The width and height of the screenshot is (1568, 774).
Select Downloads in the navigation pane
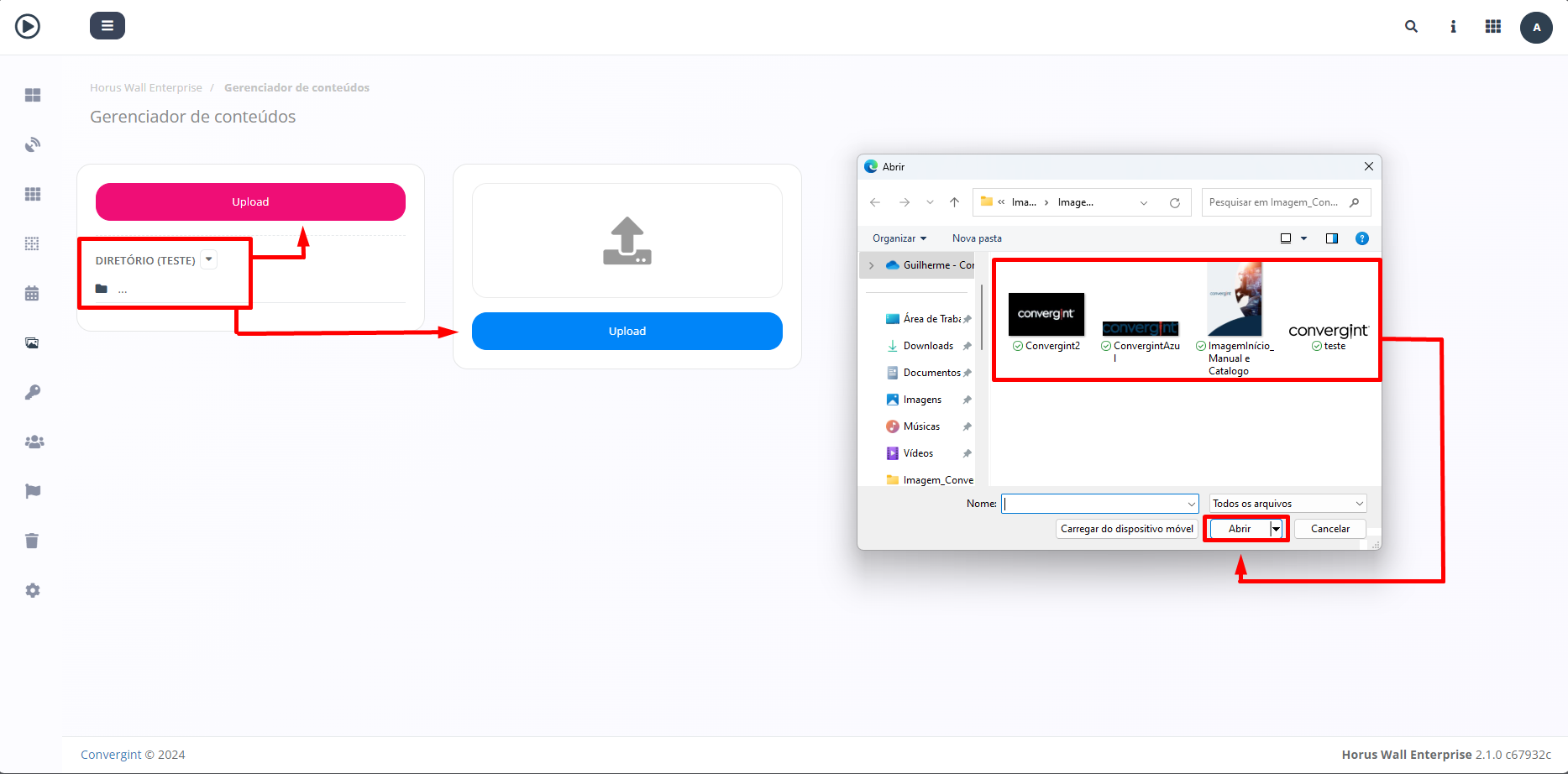[x=927, y=346]
